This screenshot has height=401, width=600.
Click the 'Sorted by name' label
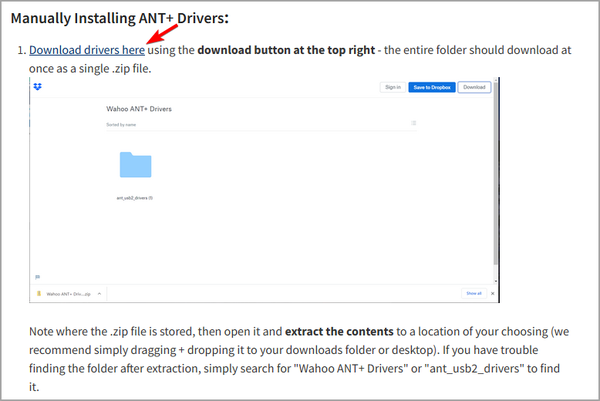click(121, 125)
